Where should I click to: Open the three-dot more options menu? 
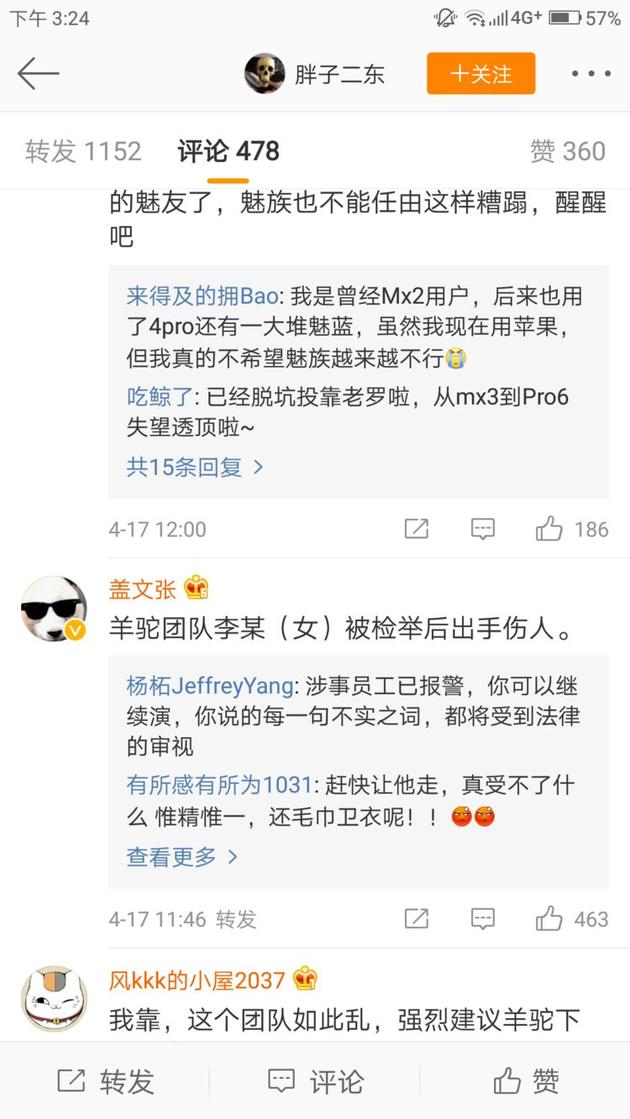pos(591,74)
